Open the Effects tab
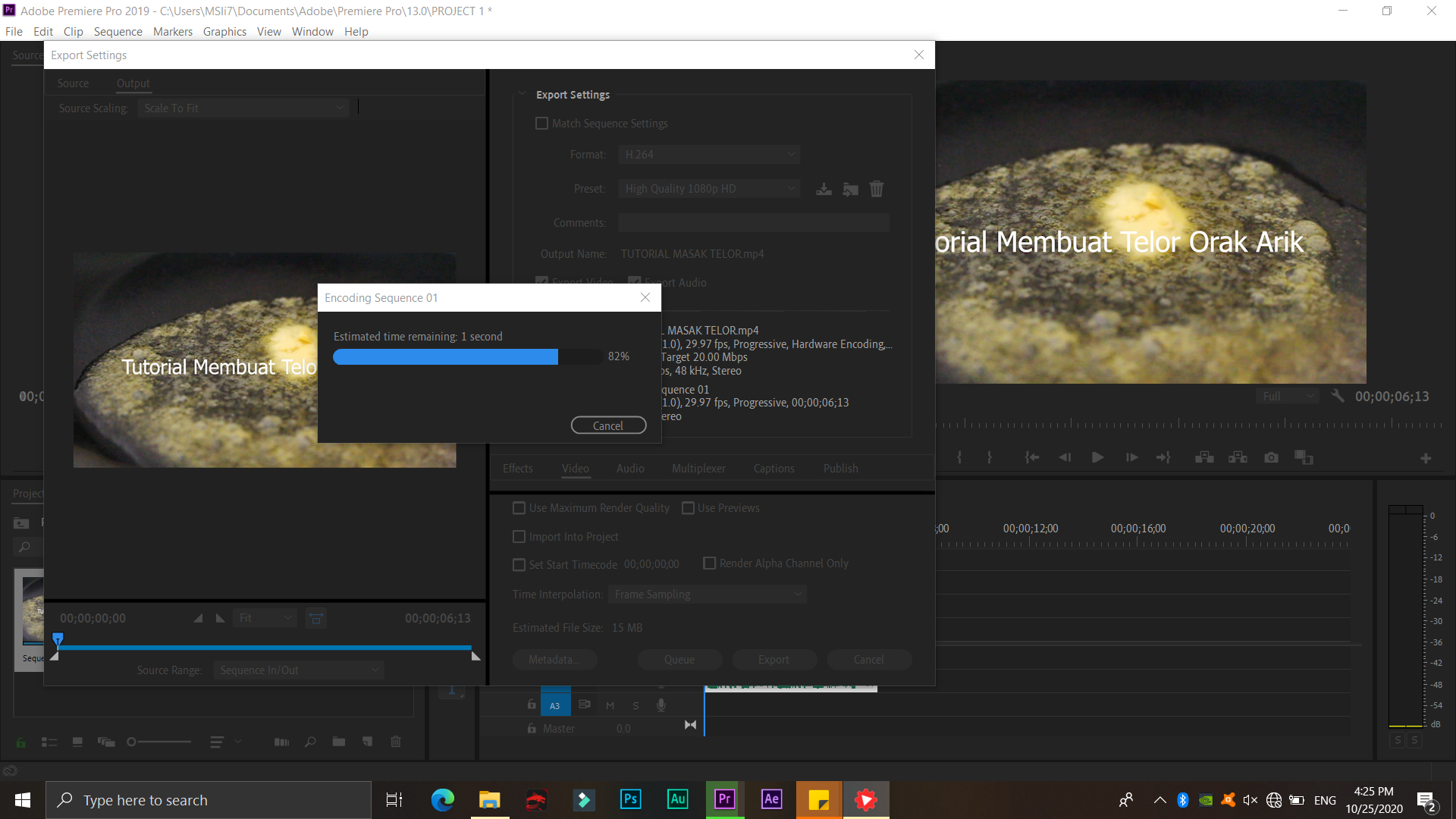This screenshot has height=819, width=1456. (x=518, y=469)
